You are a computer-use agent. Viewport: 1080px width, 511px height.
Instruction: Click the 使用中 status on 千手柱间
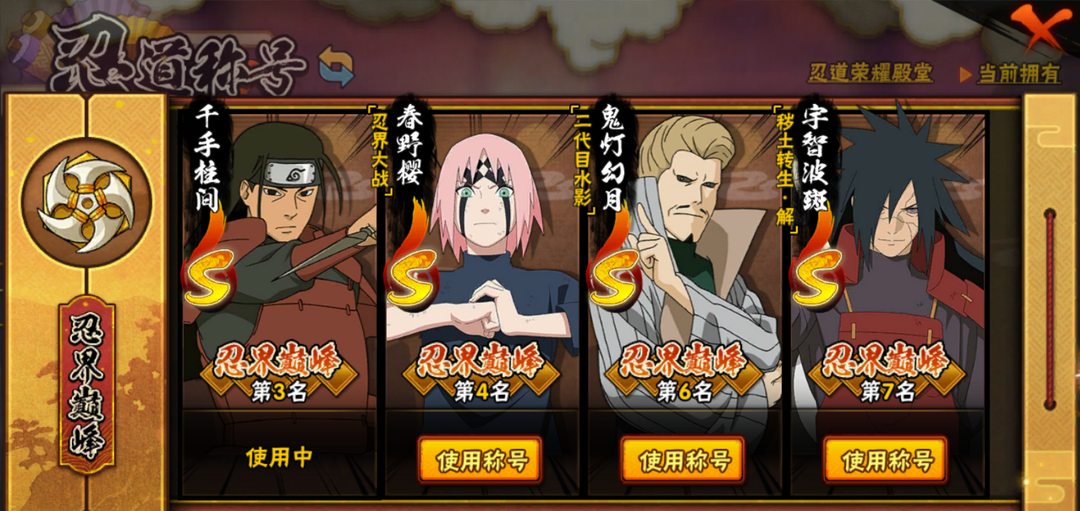coord(279,457)
